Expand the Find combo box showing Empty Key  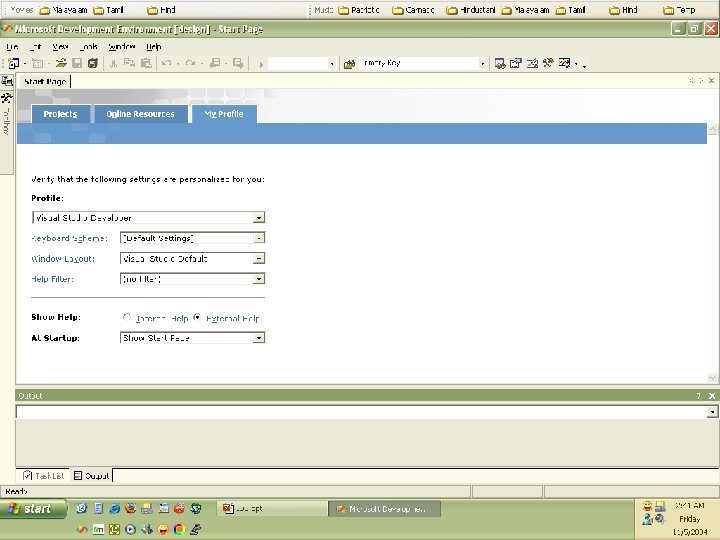point(482,64)
